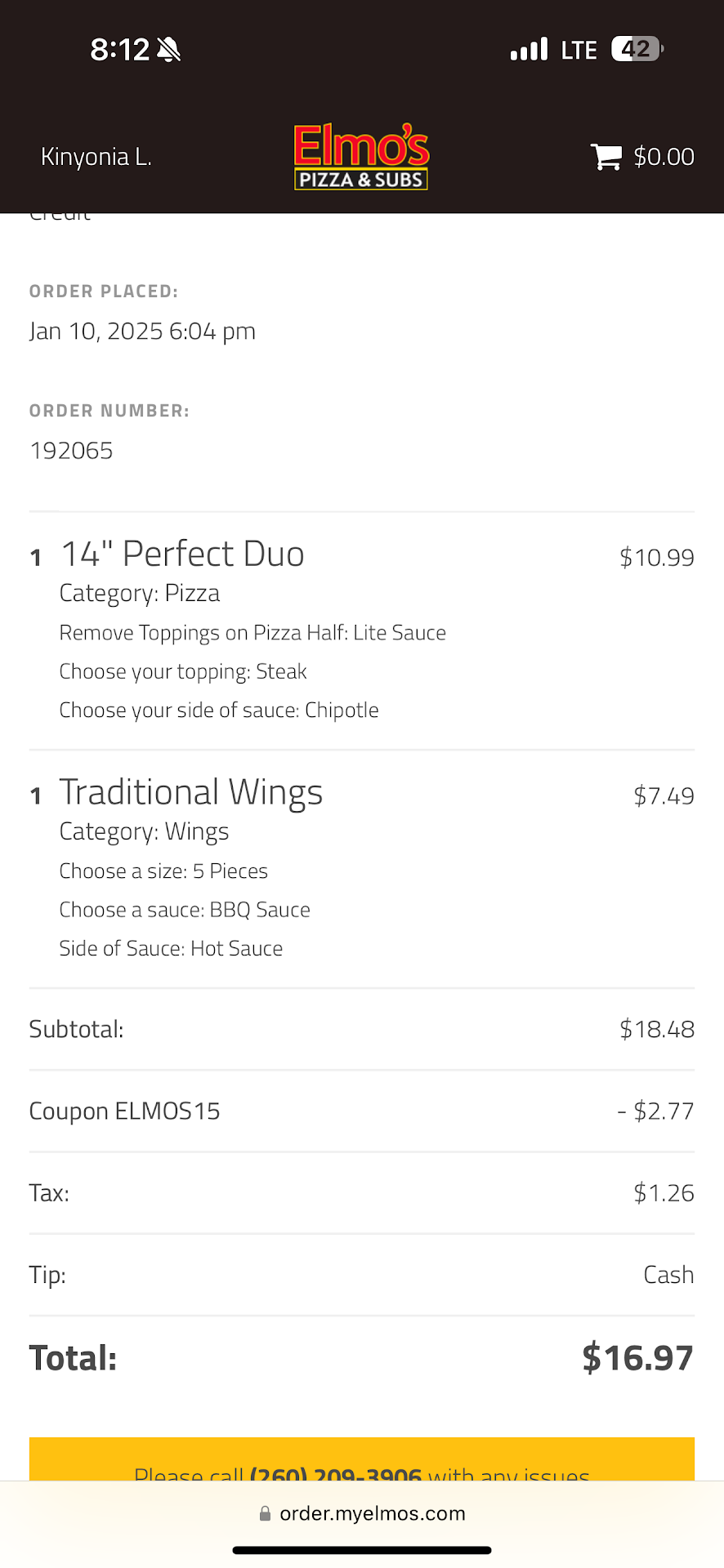Tap the 8:12 clock in status bar
This screenshot has height=1568, width=724.
119,50
